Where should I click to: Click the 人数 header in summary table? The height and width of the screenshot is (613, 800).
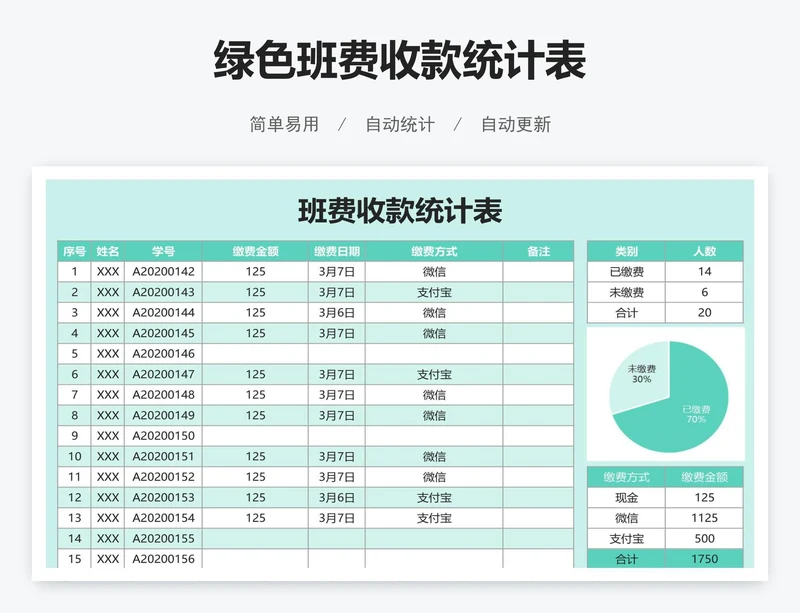point(705,251)
